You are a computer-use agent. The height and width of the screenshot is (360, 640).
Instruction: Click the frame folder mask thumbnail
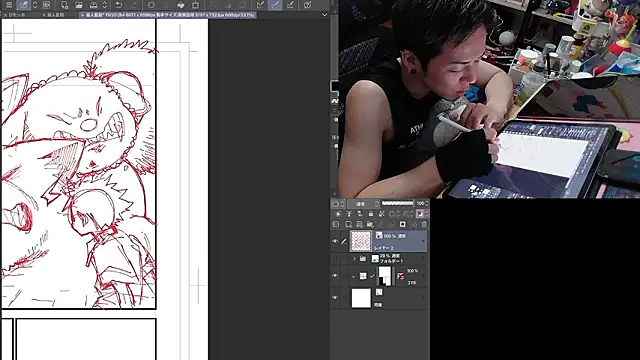pos(385,276)
